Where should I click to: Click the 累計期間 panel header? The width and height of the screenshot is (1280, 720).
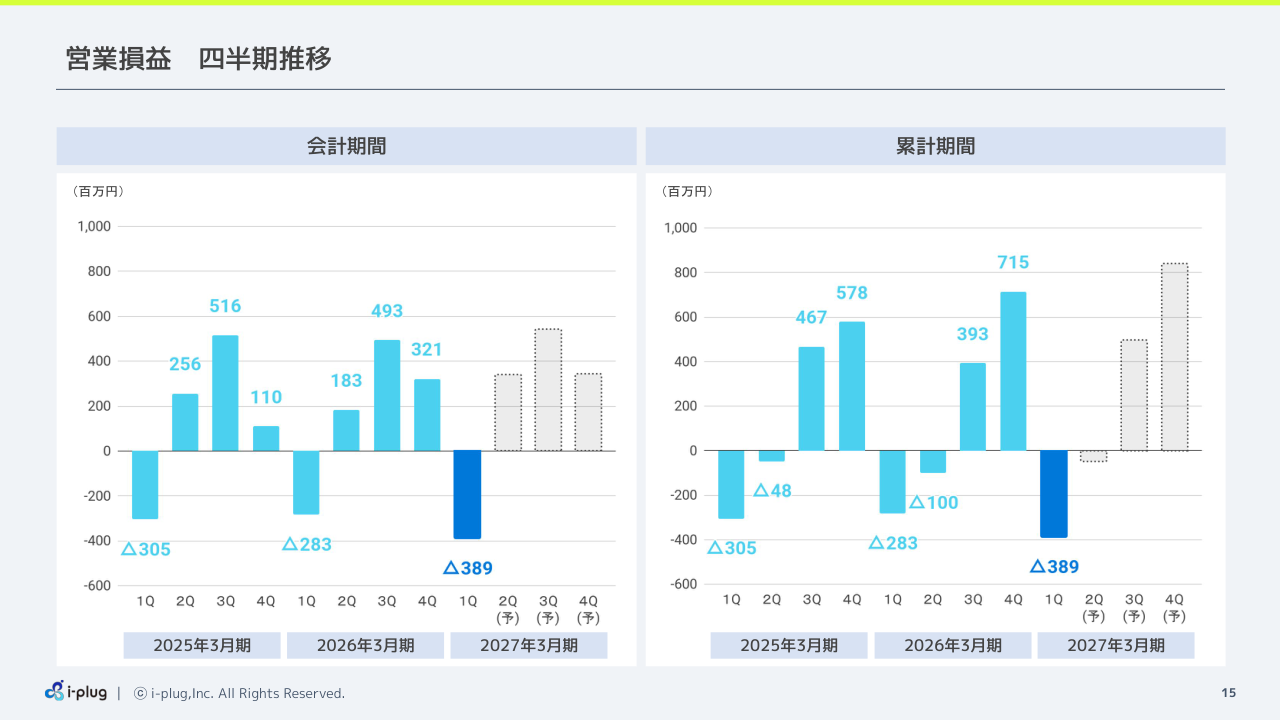click(x=935, y=146)
